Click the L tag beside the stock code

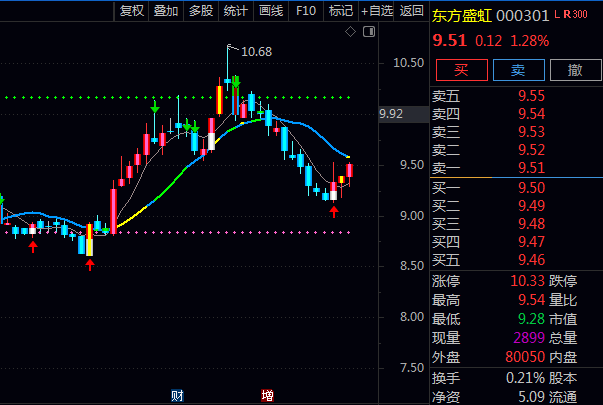(557, 14)
